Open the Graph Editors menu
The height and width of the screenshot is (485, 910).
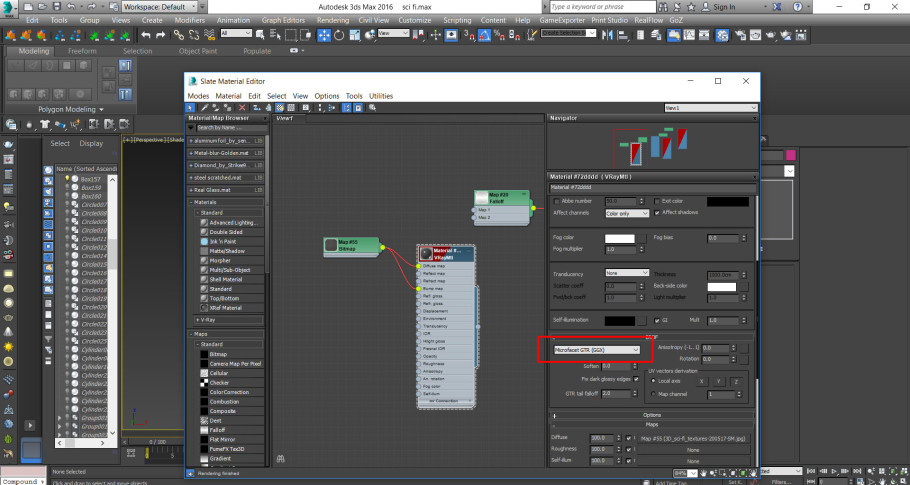(x=283, y=20)
